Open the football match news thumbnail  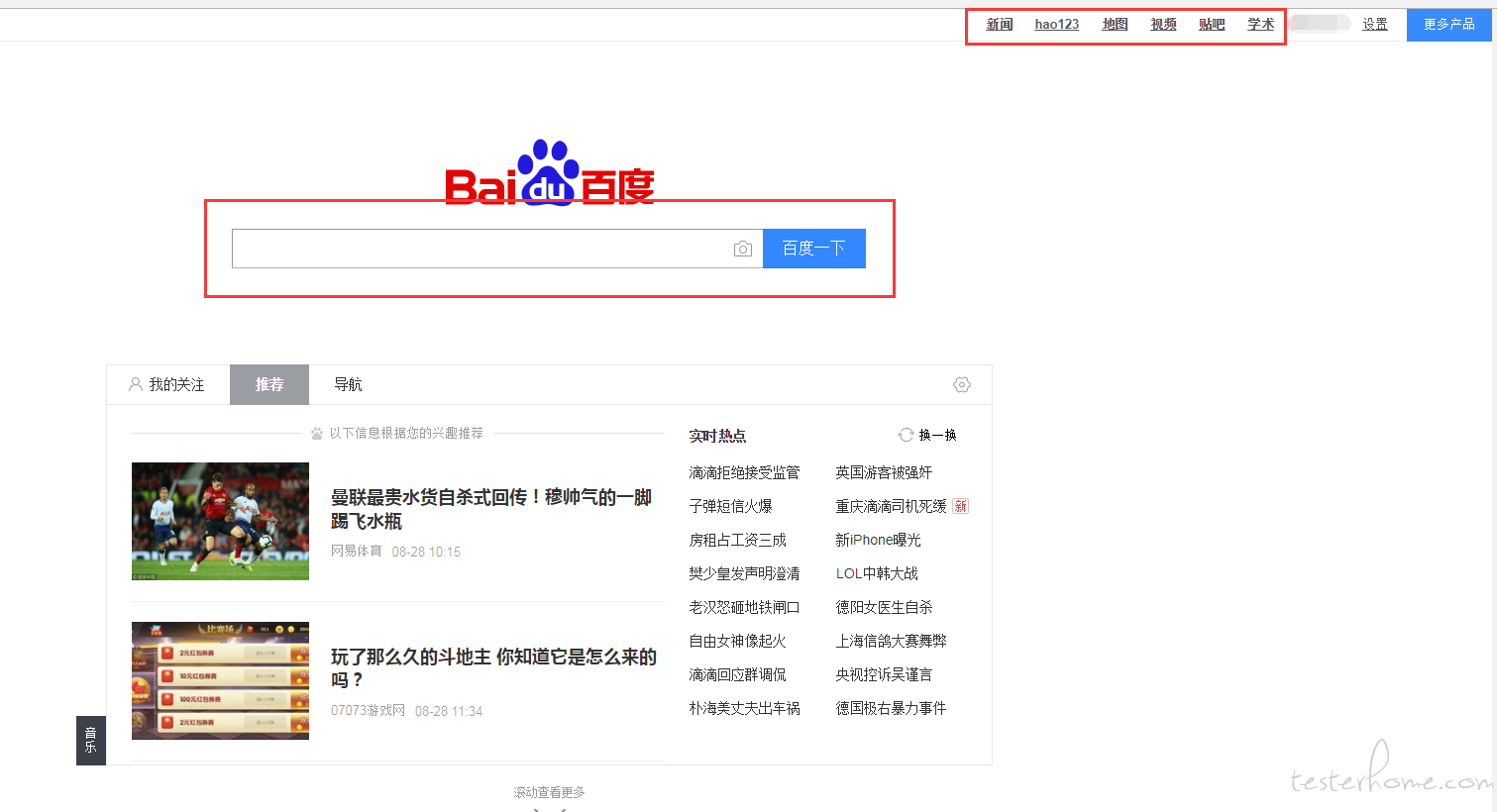[x=220, y=521]
